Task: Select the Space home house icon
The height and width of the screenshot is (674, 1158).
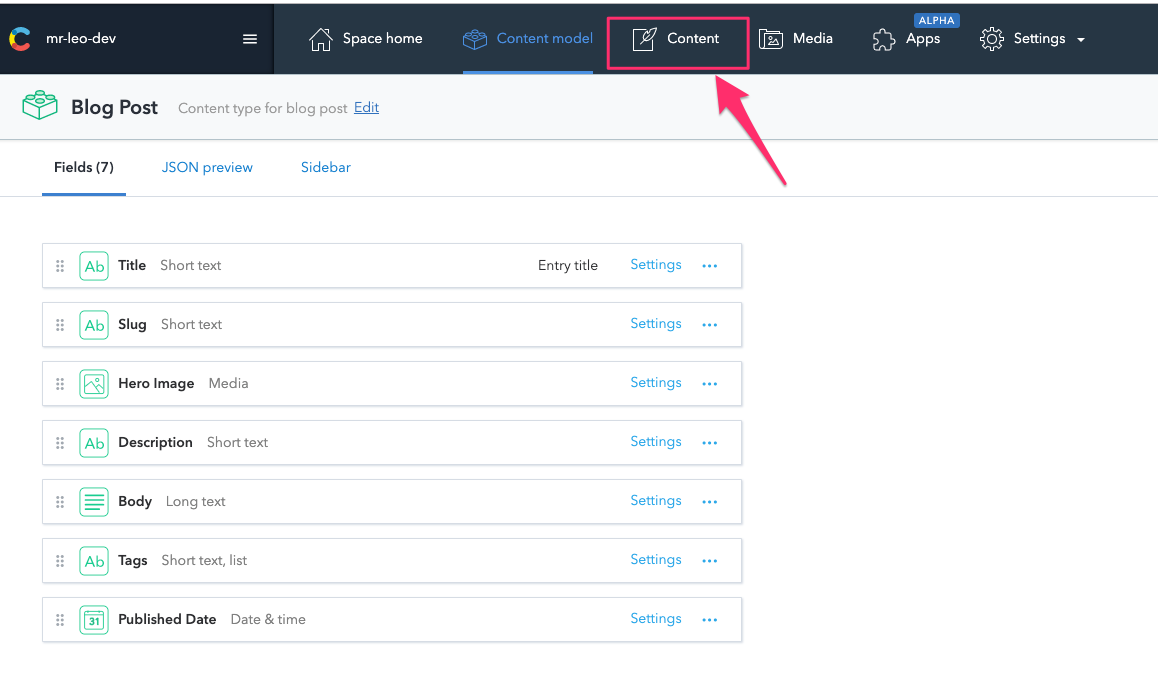Action: point(320,38)
